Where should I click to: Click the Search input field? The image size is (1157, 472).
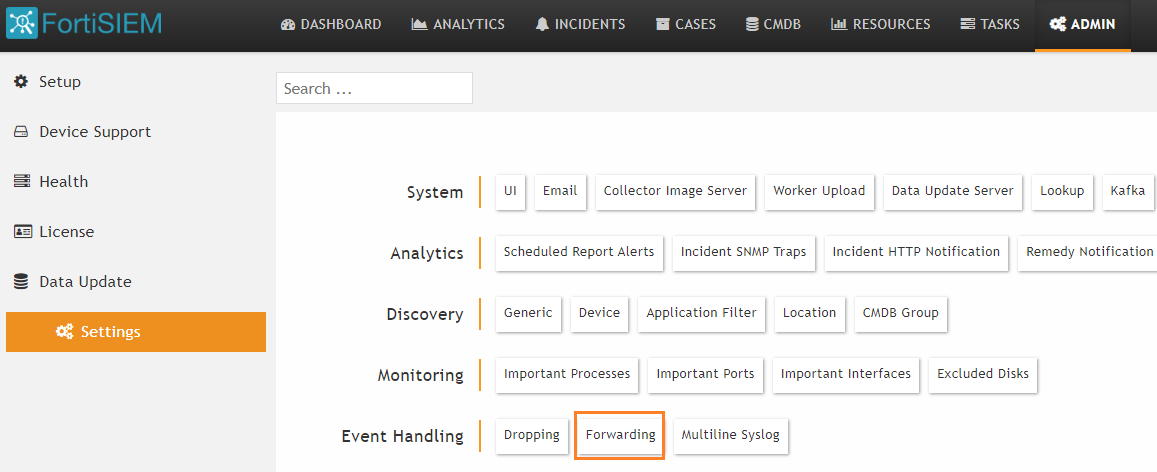click(x=374, y=88)
